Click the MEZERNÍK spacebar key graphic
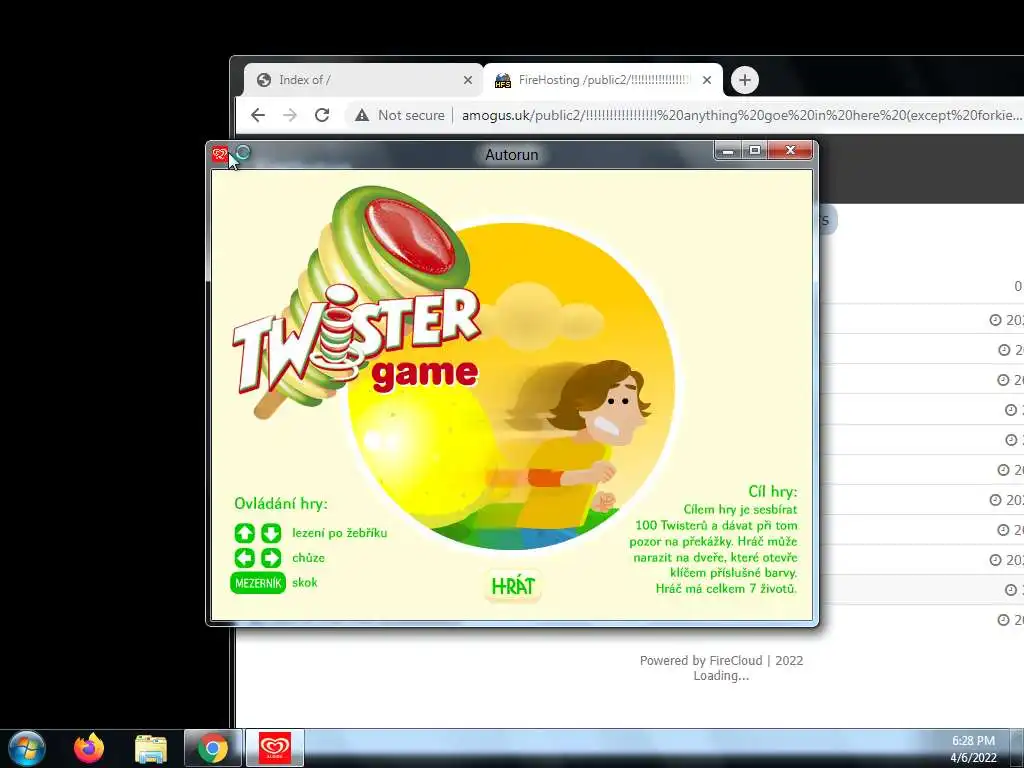 pyautogui.click(x=258, y=583)
